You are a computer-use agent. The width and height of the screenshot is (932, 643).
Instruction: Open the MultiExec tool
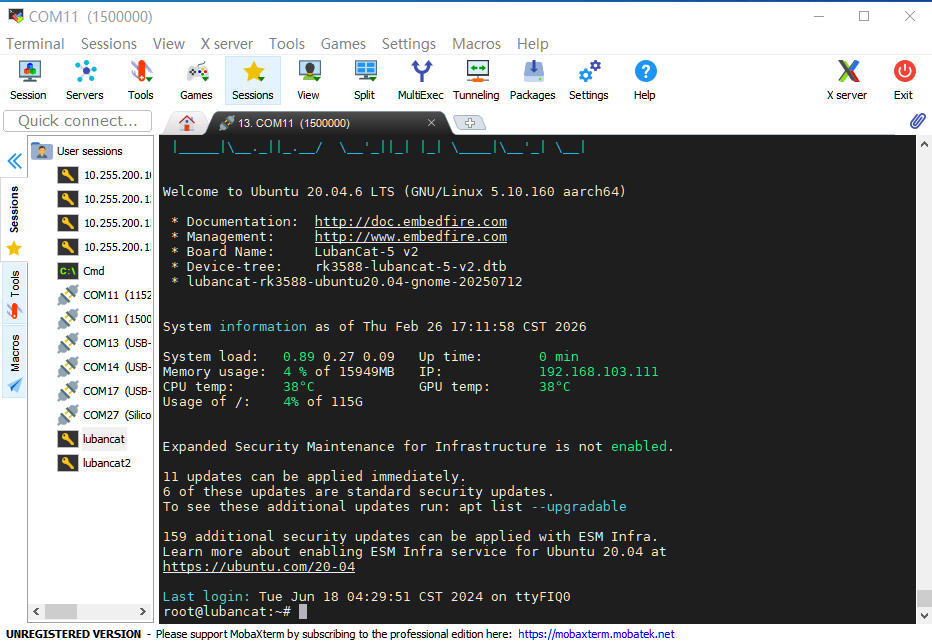[420, 80]
